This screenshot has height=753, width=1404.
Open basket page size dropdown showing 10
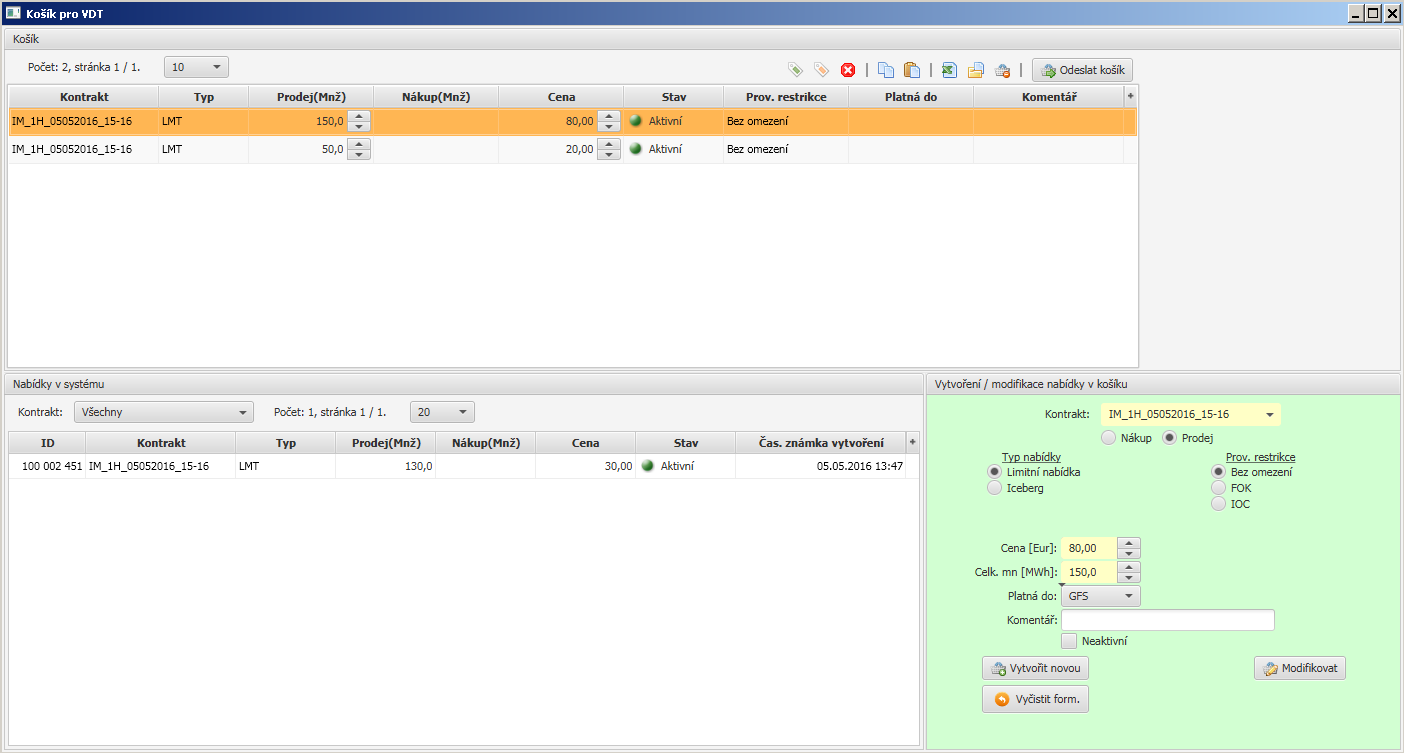(196, 67)
